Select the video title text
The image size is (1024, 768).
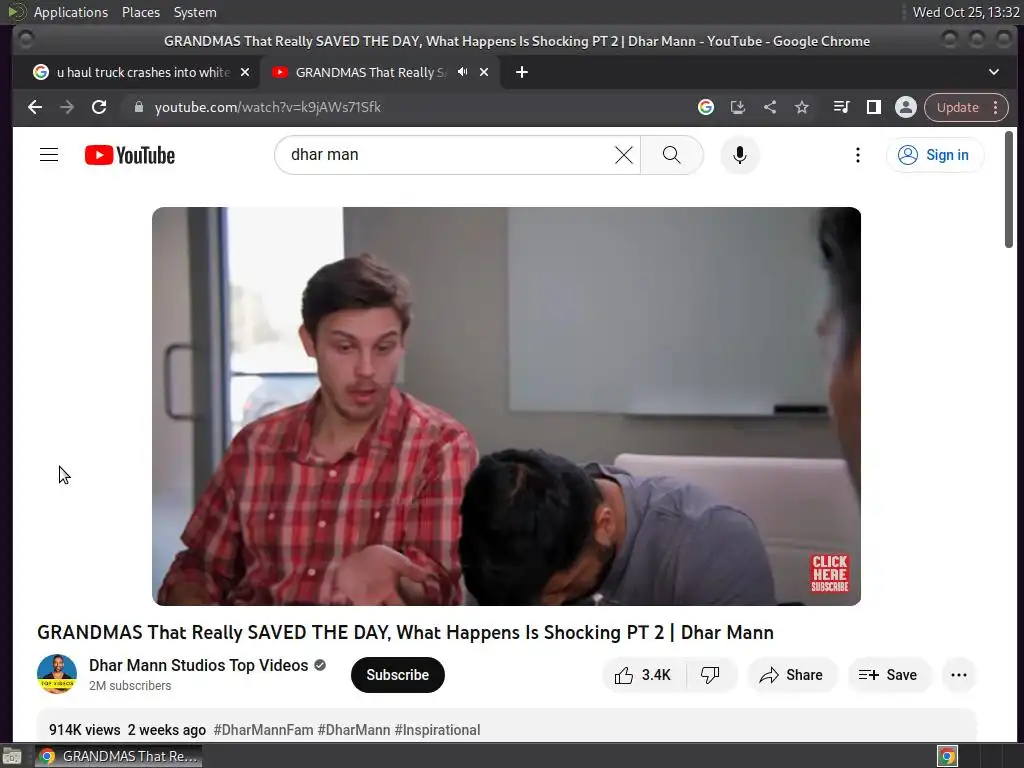coord(406,632)
